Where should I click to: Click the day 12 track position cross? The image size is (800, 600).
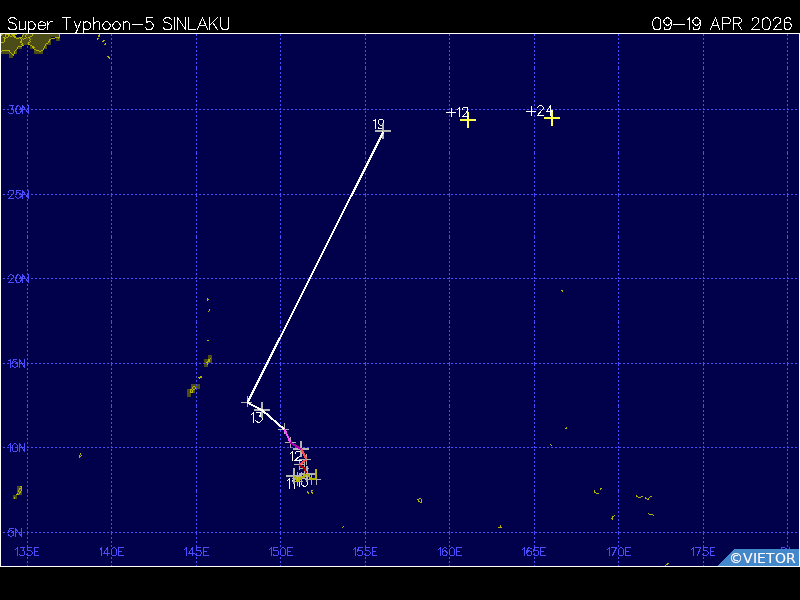pos(300,449)
